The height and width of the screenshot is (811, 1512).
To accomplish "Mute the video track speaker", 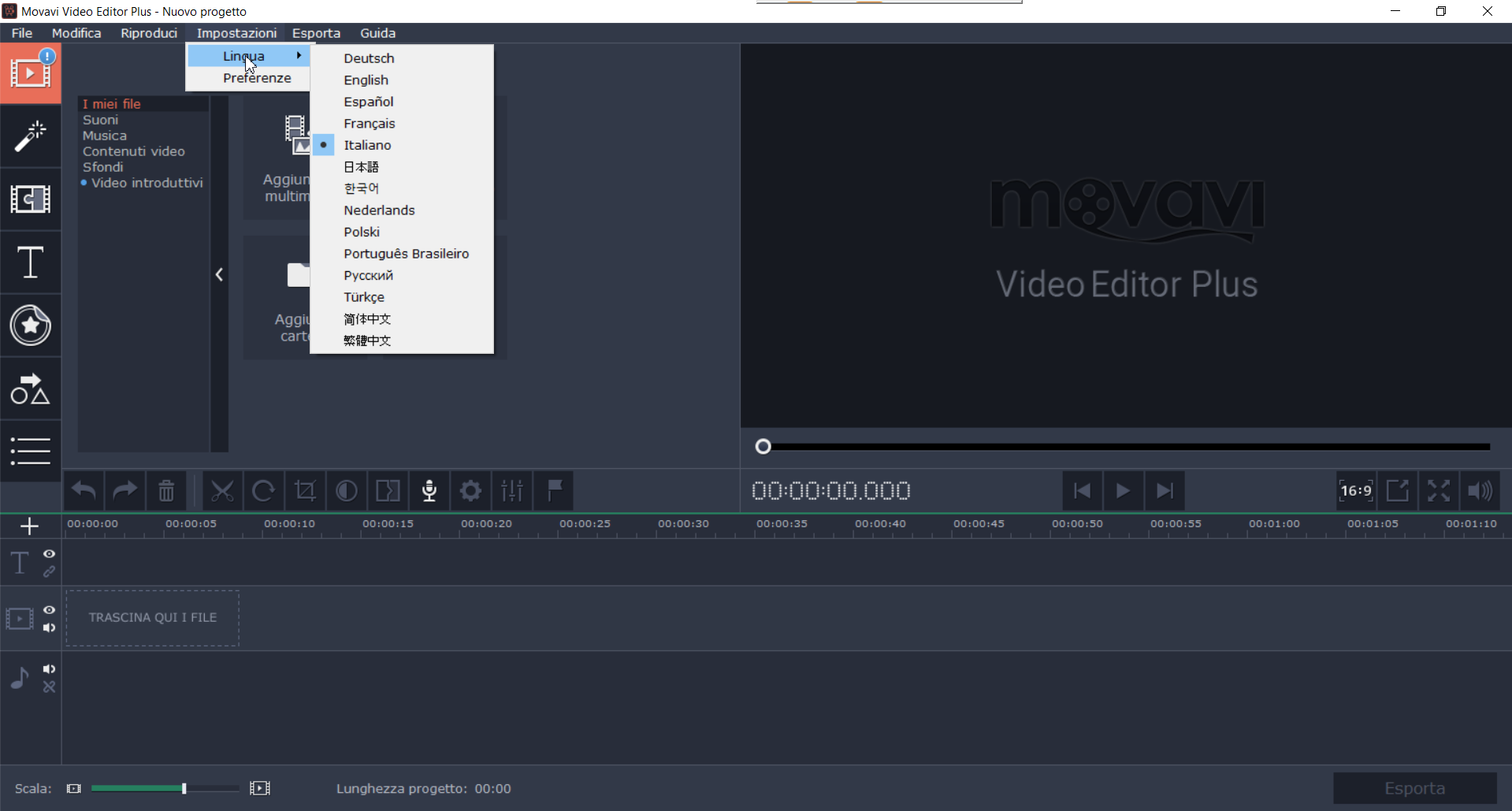I will (x=49, y=627).
